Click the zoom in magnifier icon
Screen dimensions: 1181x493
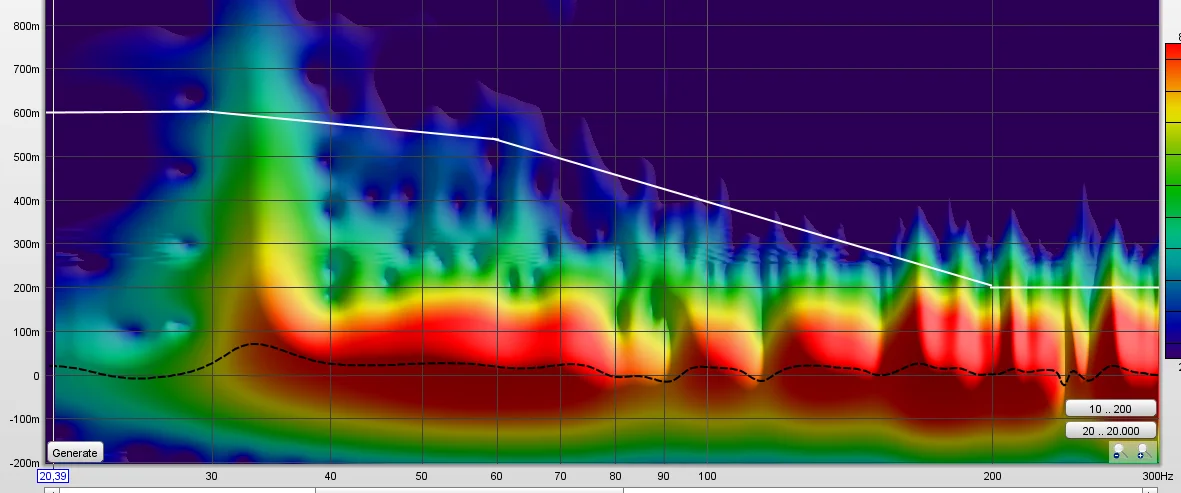tap(1143, 452)
